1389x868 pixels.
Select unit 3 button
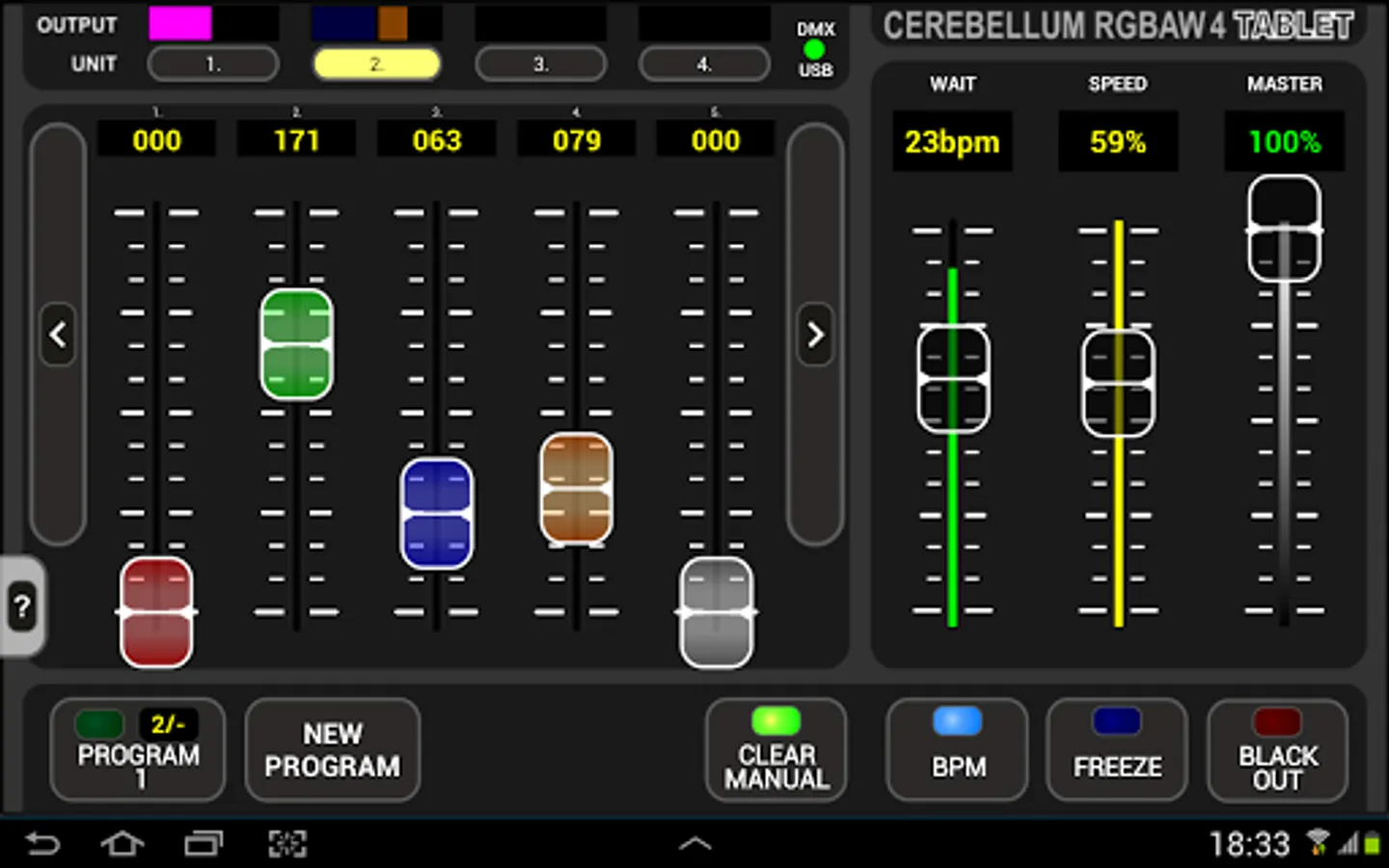541,65
